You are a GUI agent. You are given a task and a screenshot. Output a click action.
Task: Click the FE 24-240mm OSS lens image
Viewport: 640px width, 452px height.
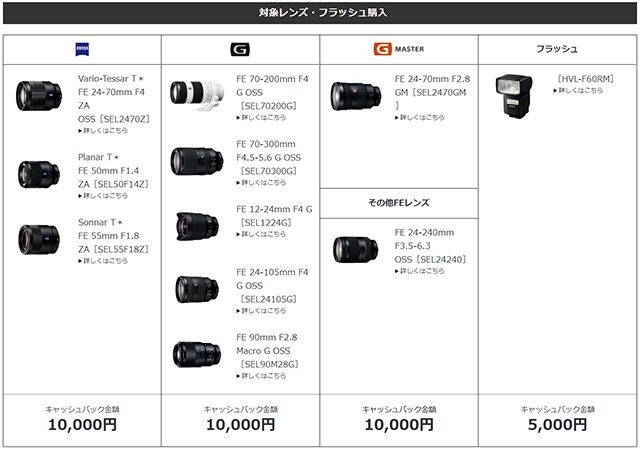(358, 248)
